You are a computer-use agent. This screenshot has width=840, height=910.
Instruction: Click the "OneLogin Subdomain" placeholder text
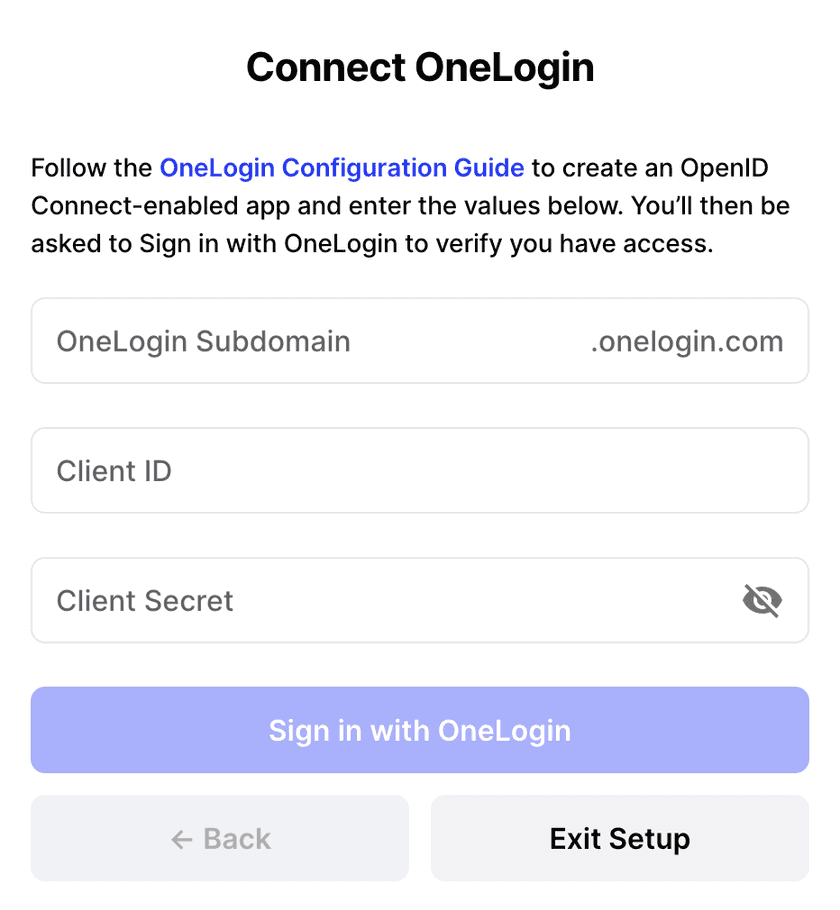(x=203, y=341)
